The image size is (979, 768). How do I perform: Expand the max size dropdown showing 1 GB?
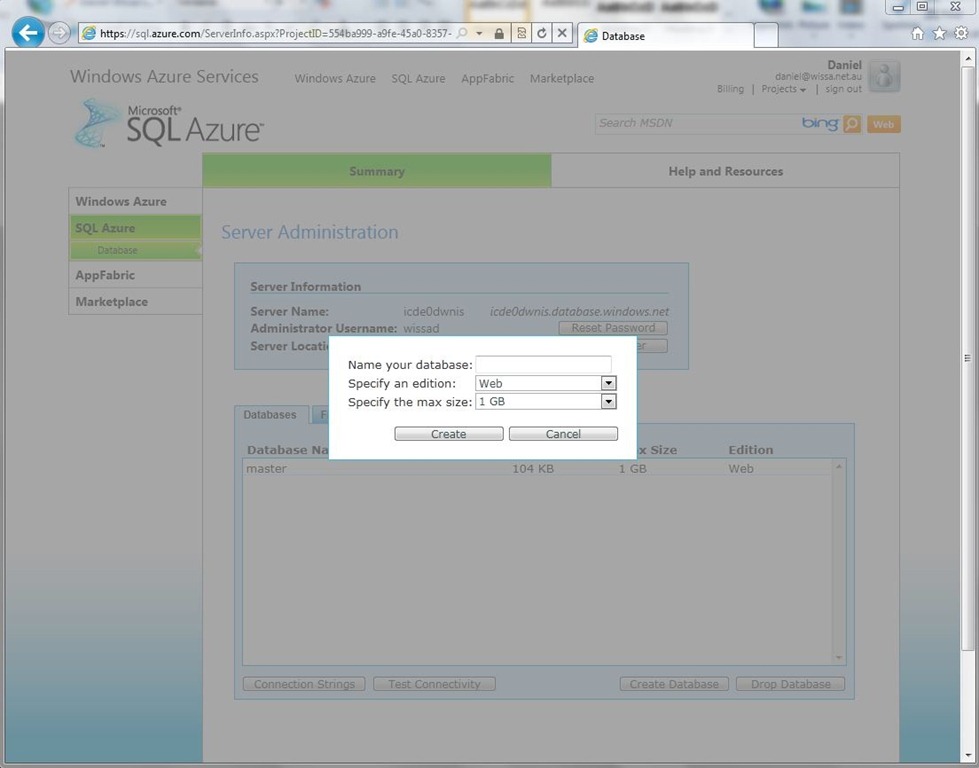(x=608, y=401)
